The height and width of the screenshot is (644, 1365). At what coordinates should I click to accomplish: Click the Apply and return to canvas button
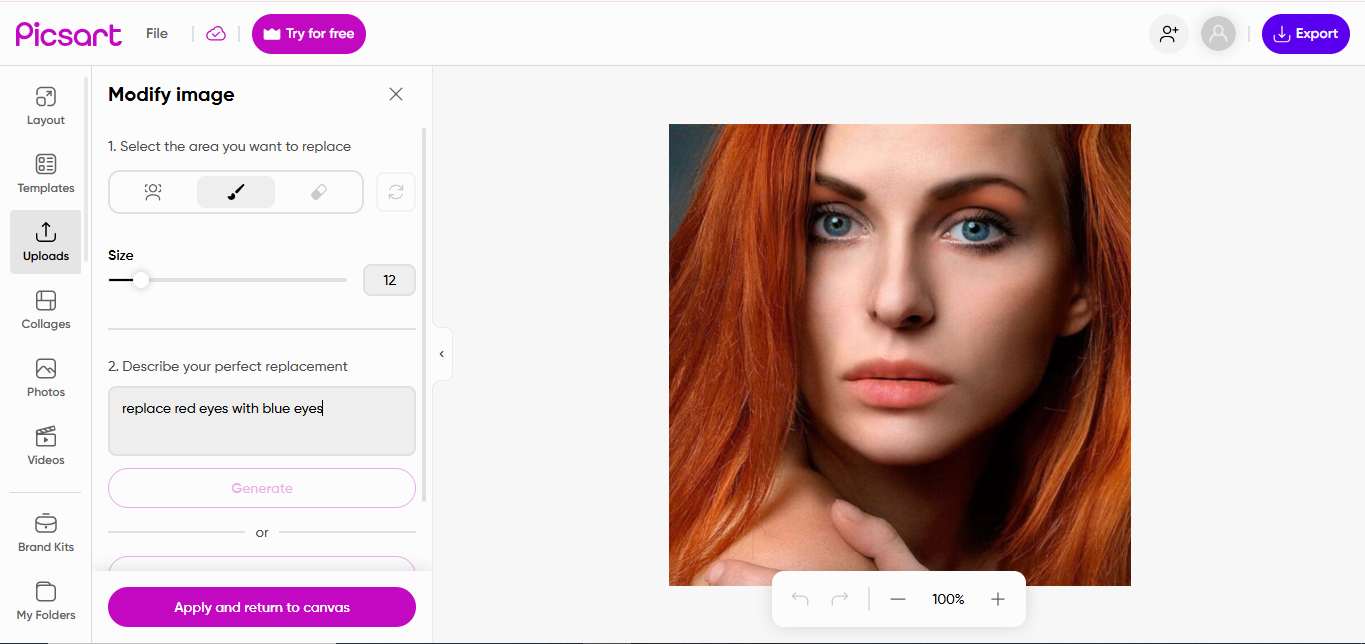click(261, 607)
